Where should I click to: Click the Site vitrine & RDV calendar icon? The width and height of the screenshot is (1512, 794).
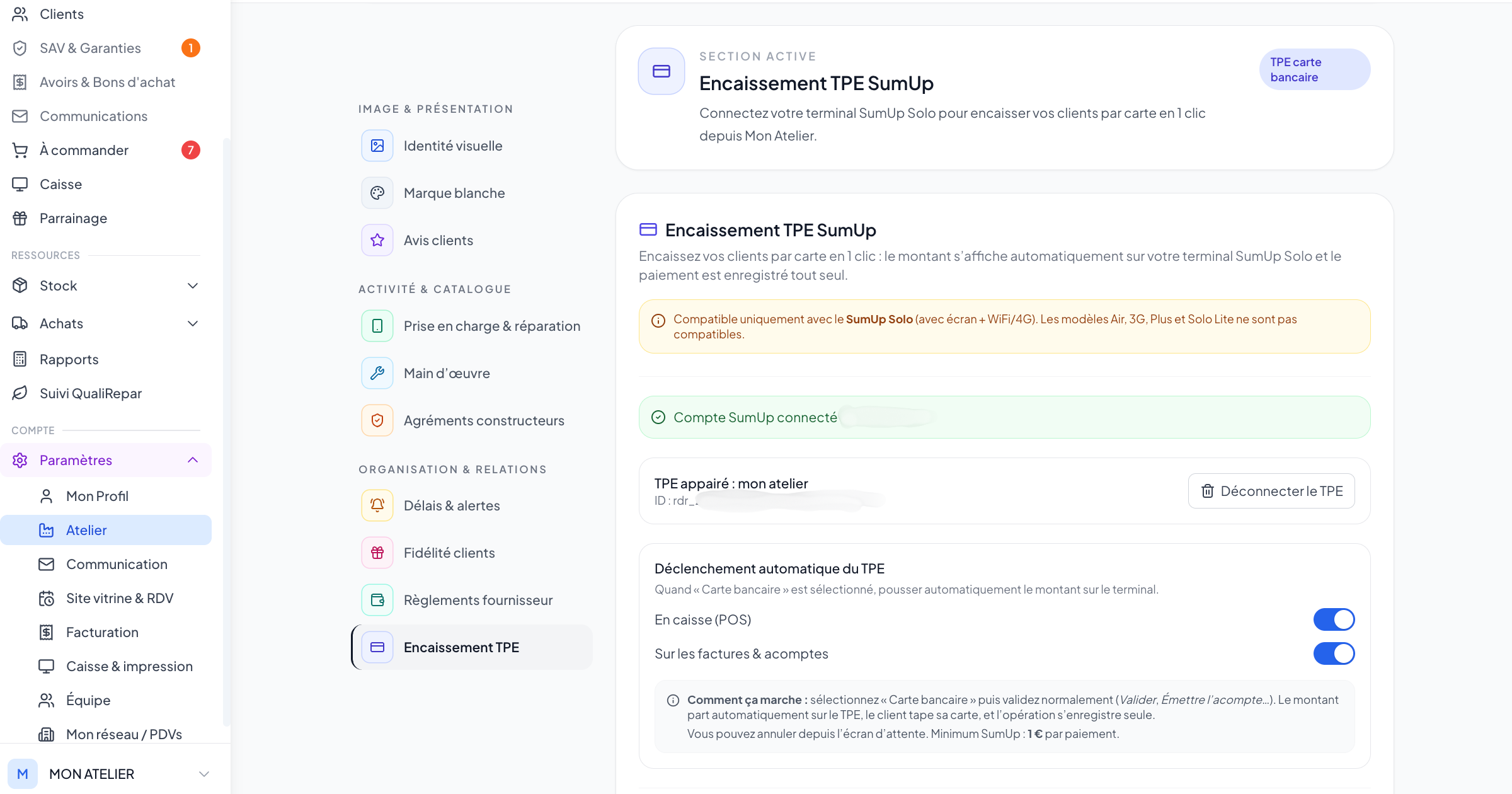[x=47, y=598]
